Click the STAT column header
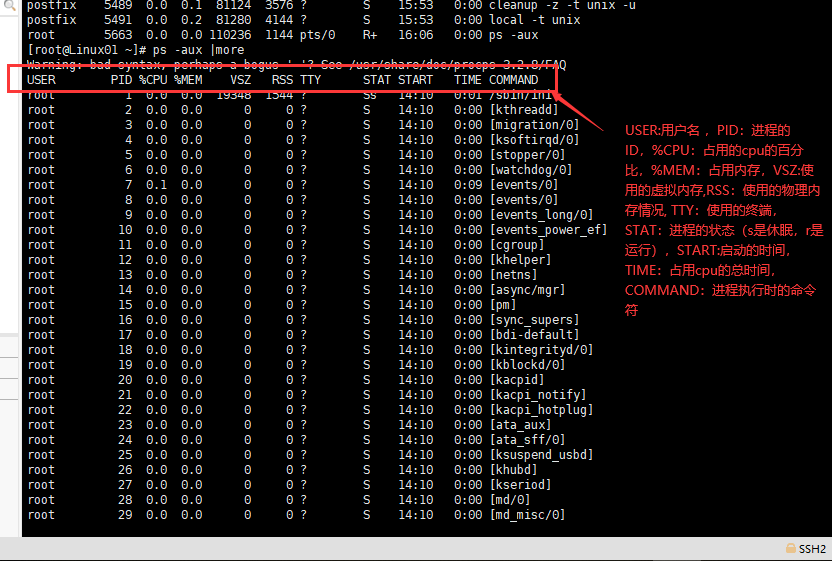 click(377, 80)
